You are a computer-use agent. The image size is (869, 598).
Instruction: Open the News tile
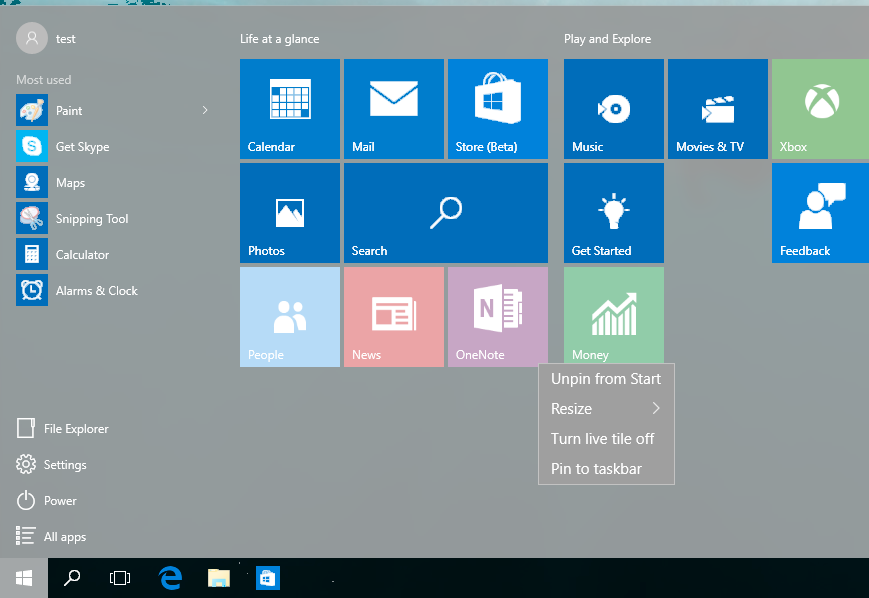(x=393, y=317)
